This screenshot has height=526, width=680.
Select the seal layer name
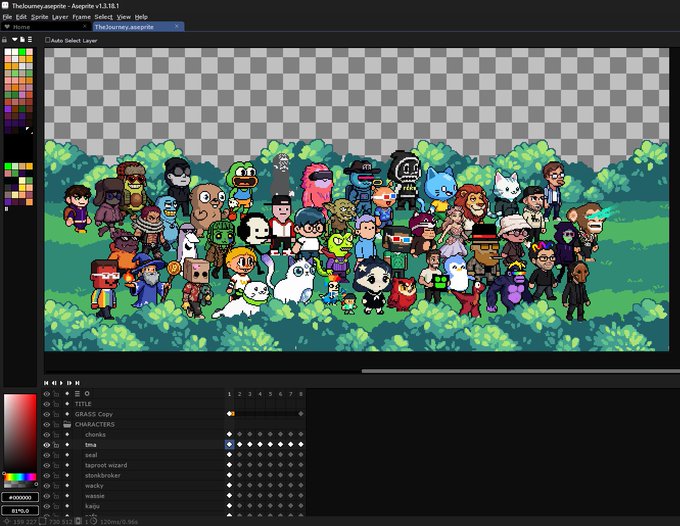point(91,455)
